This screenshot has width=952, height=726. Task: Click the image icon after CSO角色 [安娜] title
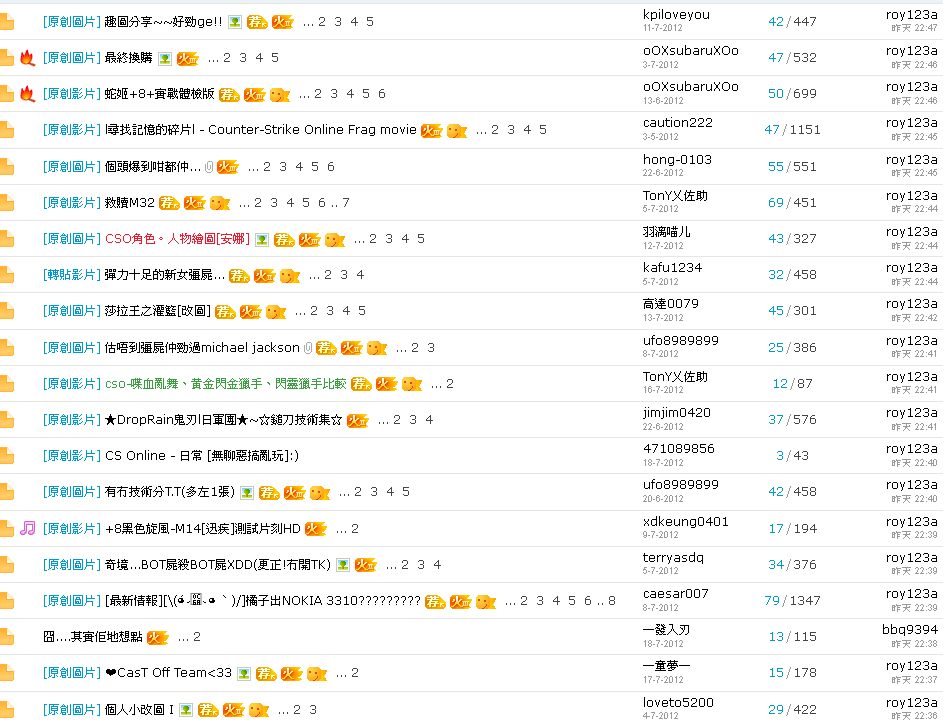tap(262, 239)
